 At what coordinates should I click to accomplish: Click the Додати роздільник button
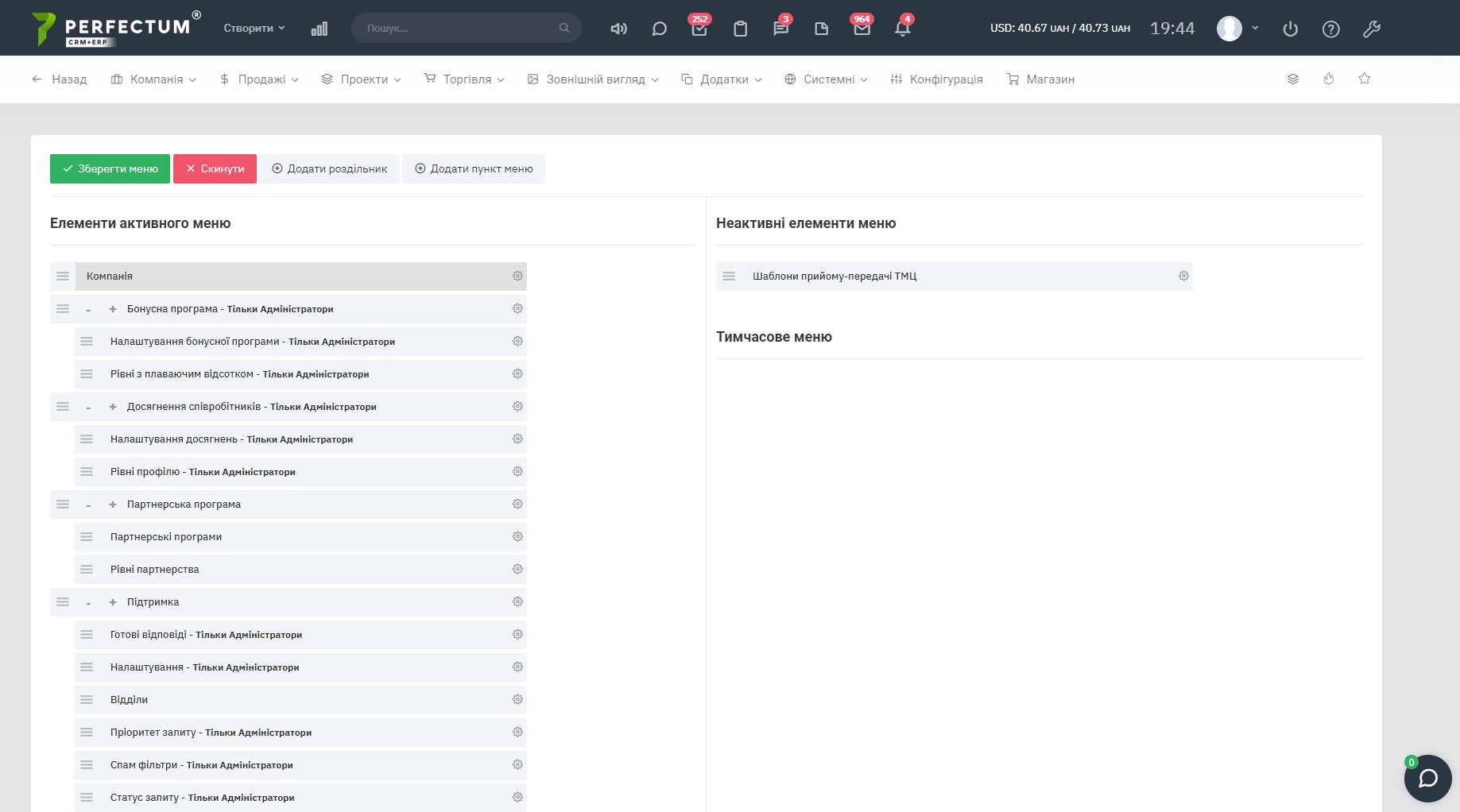(x=330, y=168)
